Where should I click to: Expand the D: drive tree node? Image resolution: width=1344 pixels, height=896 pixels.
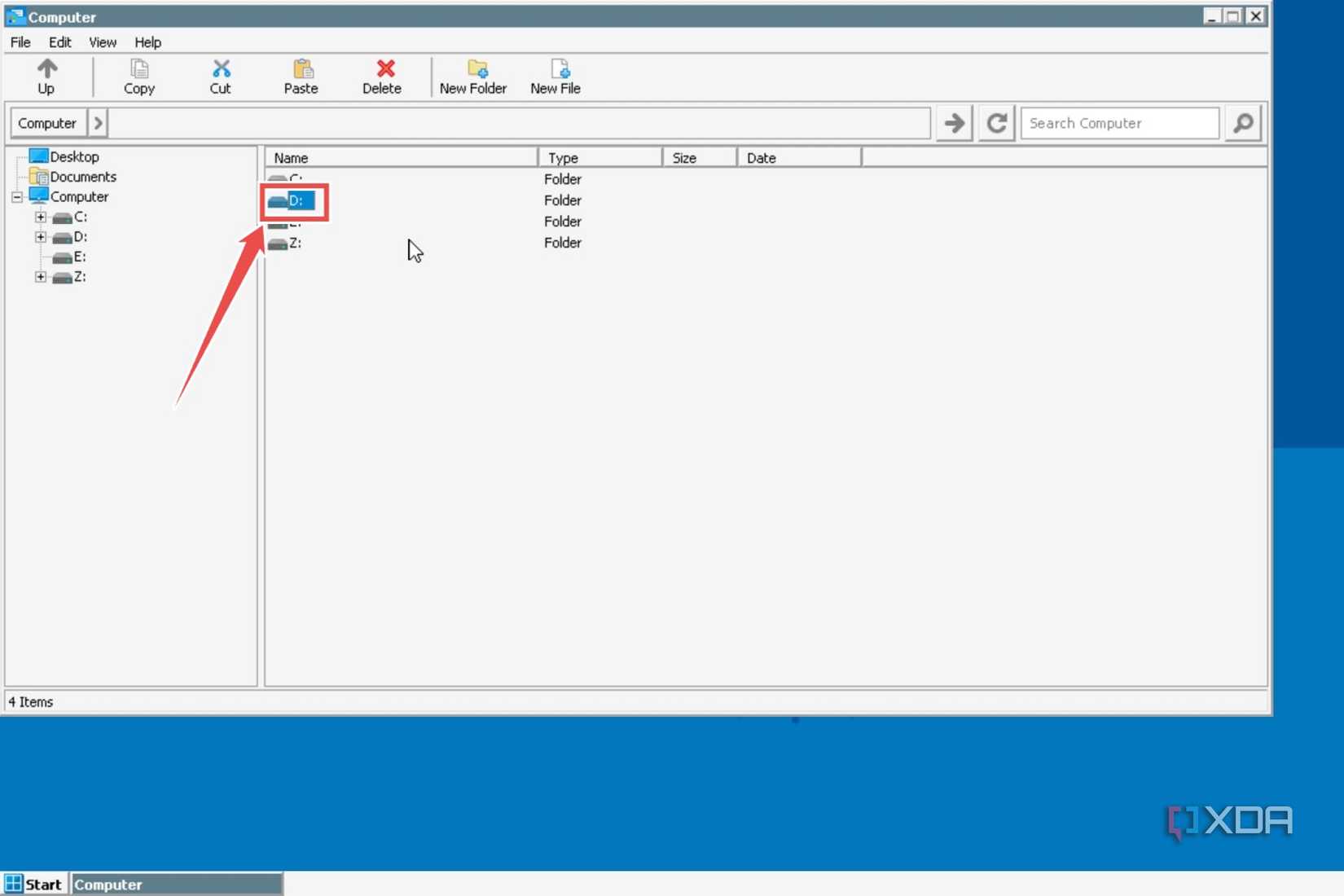click(40, 237)
